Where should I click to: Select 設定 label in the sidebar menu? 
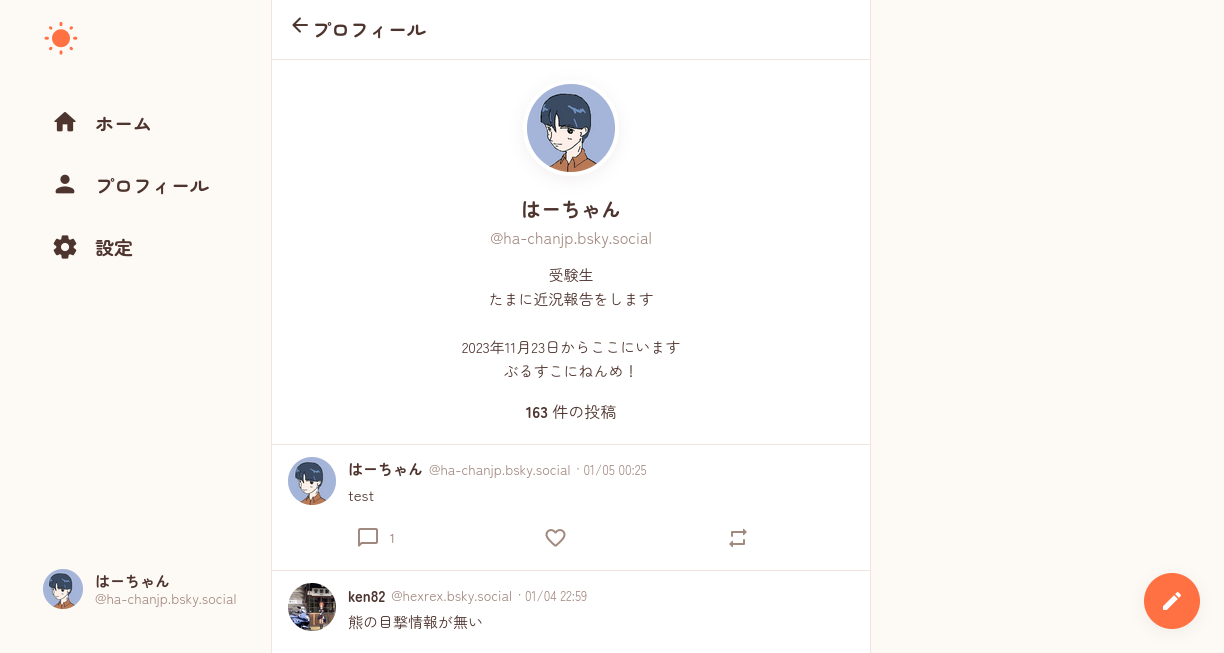coord(114,248)
